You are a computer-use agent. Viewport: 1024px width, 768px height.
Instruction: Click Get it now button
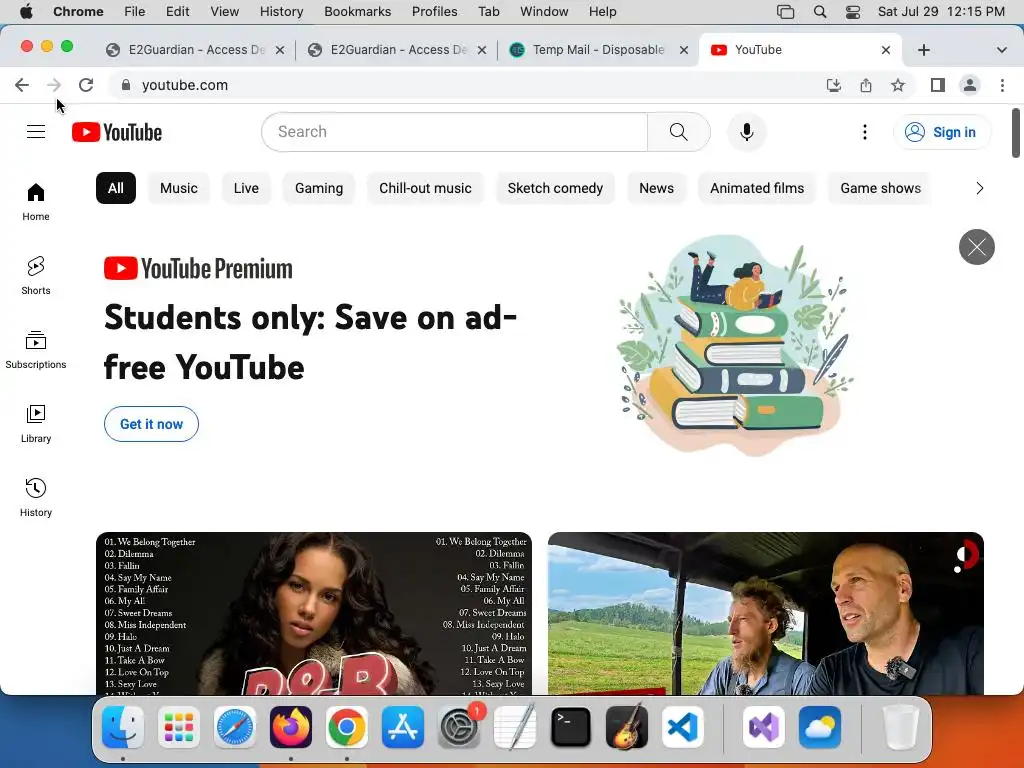[x=152, y=424]
